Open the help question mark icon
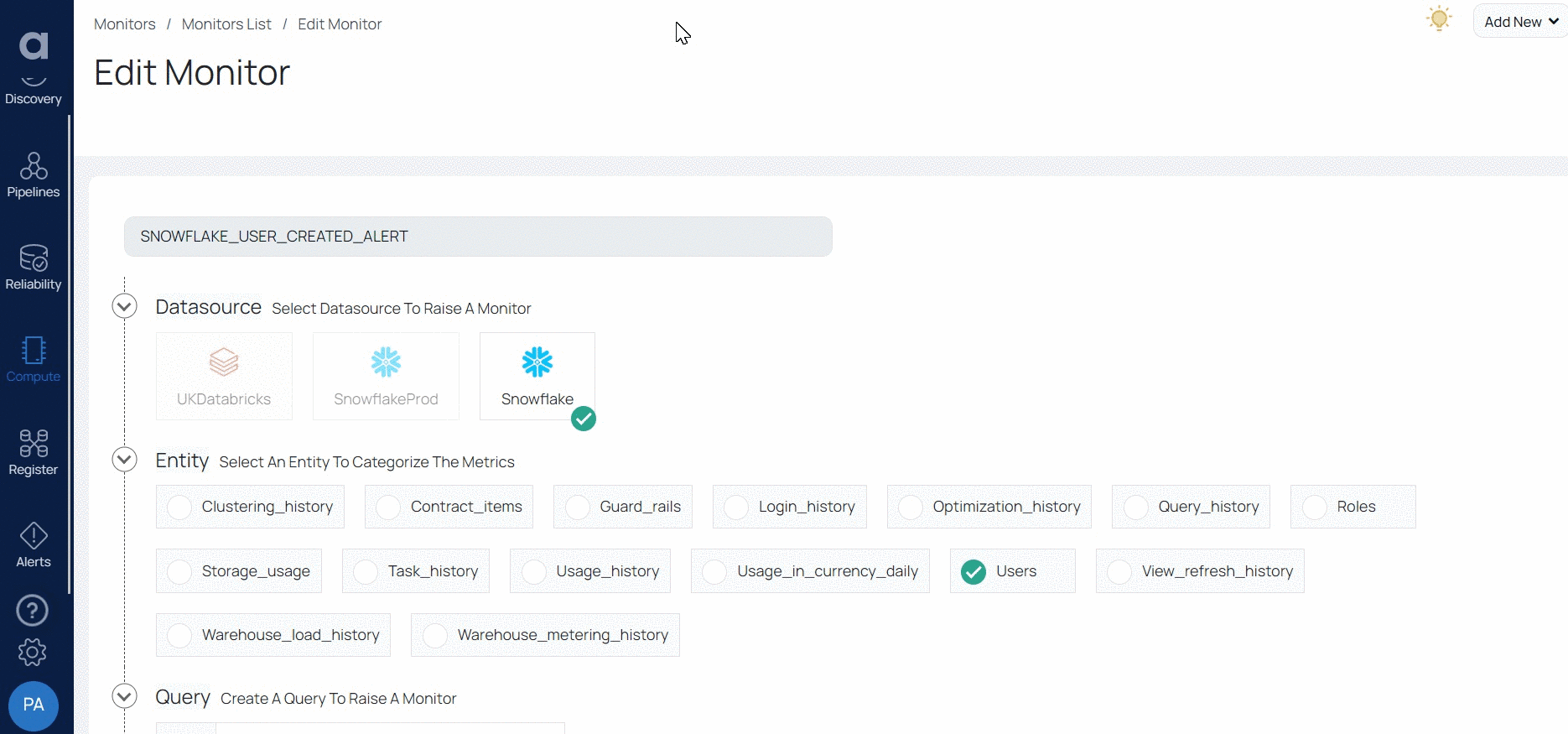This screenshot has height=734, width=1568. point(33,611)
